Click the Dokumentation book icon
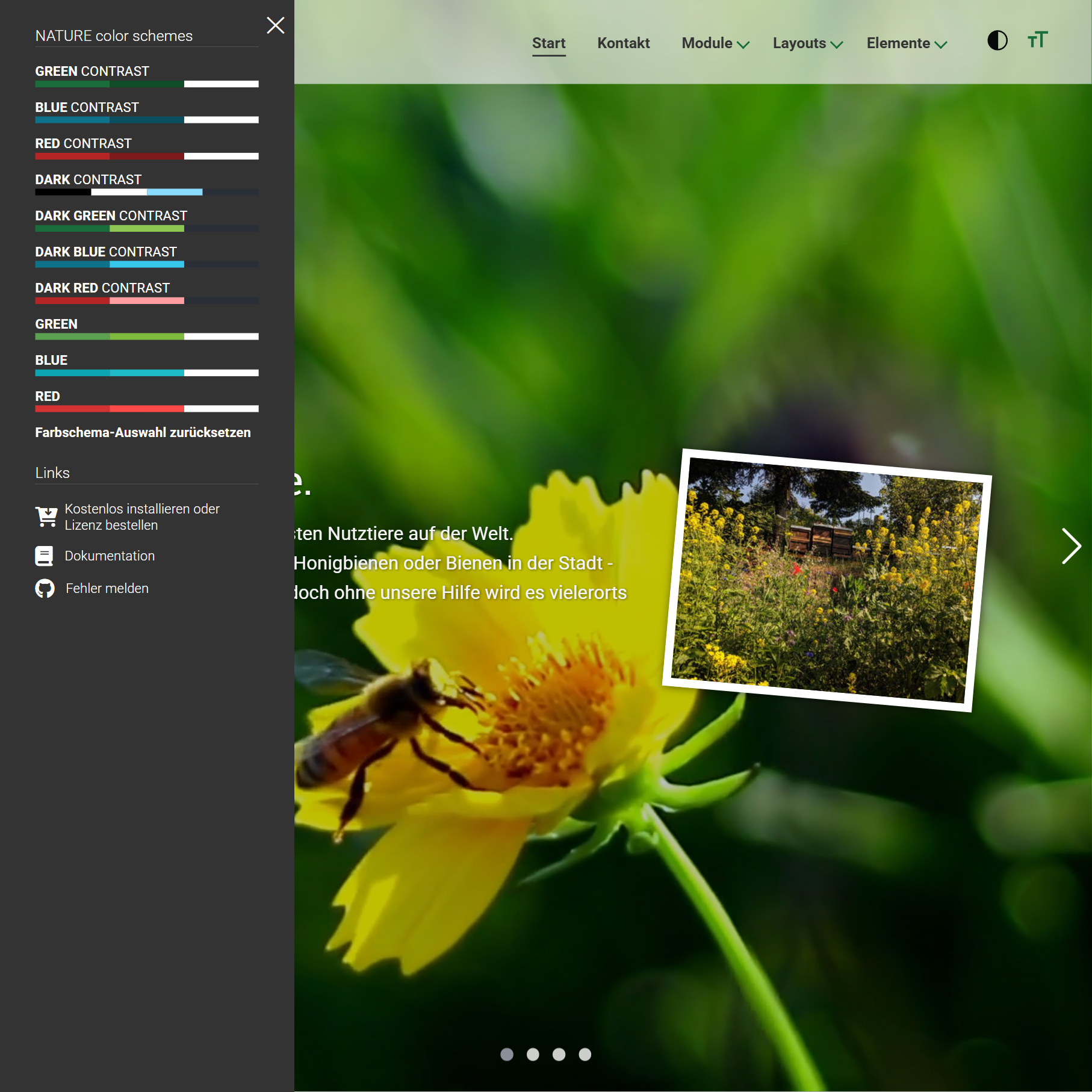The image size is (1092, 1092). (x=44, y=556)
